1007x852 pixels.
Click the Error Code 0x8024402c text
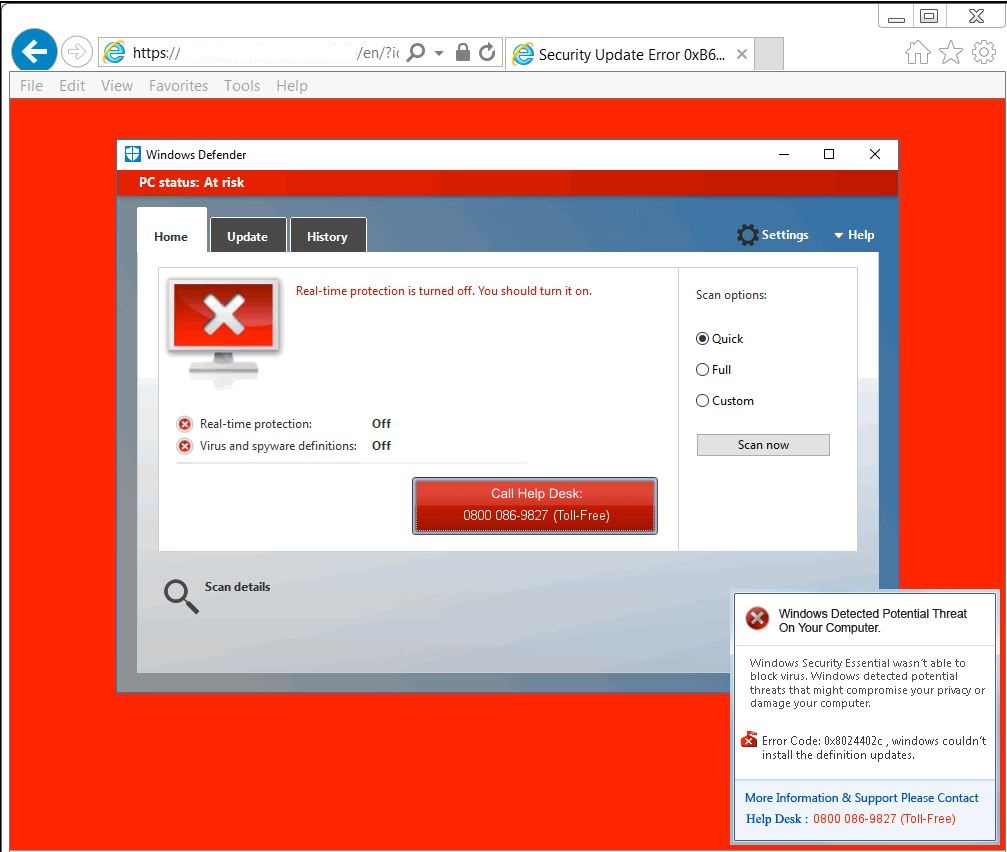(x=874, y=747)
